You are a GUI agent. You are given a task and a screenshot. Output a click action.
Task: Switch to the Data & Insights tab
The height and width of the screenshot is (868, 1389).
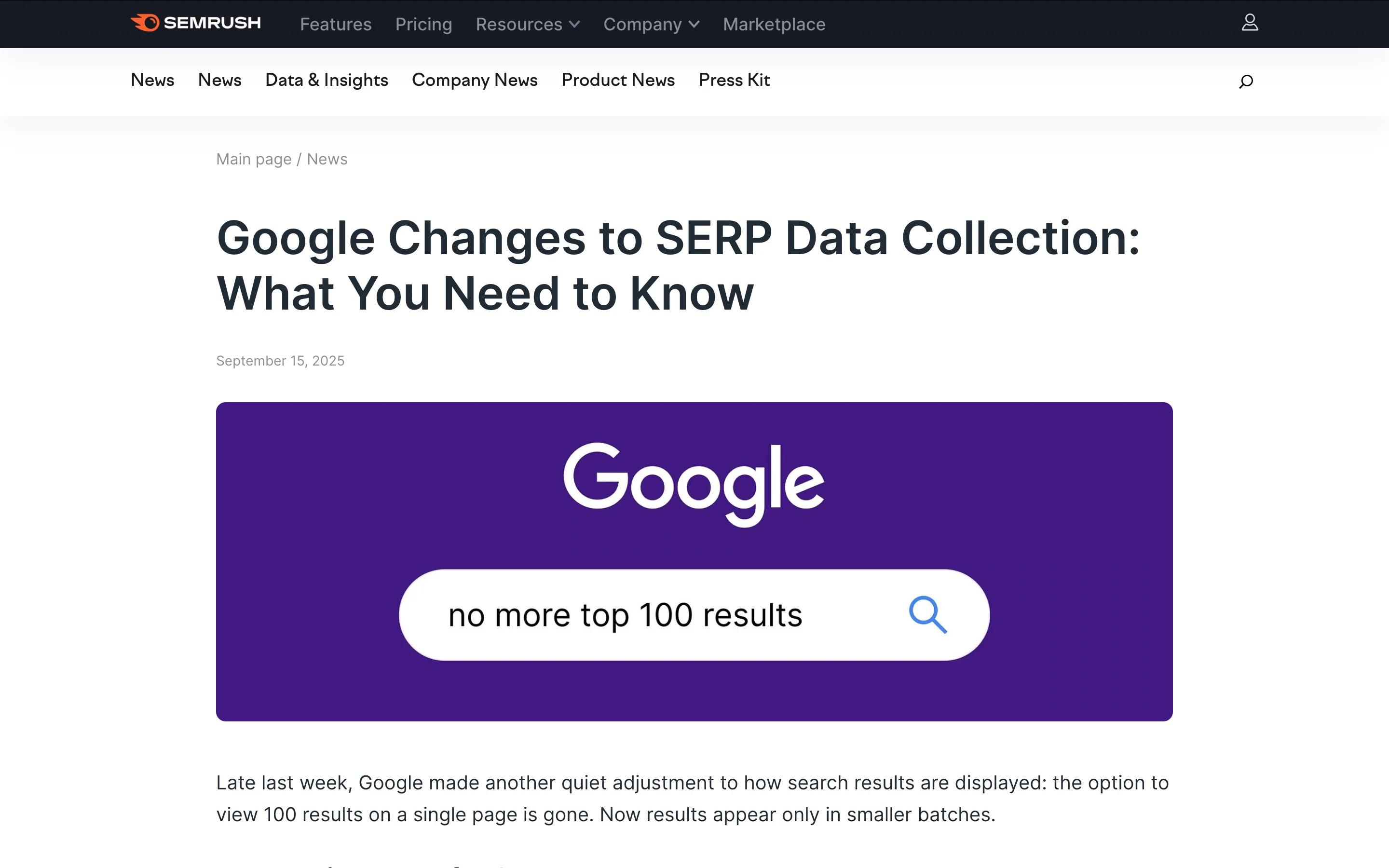pos(327,80)
